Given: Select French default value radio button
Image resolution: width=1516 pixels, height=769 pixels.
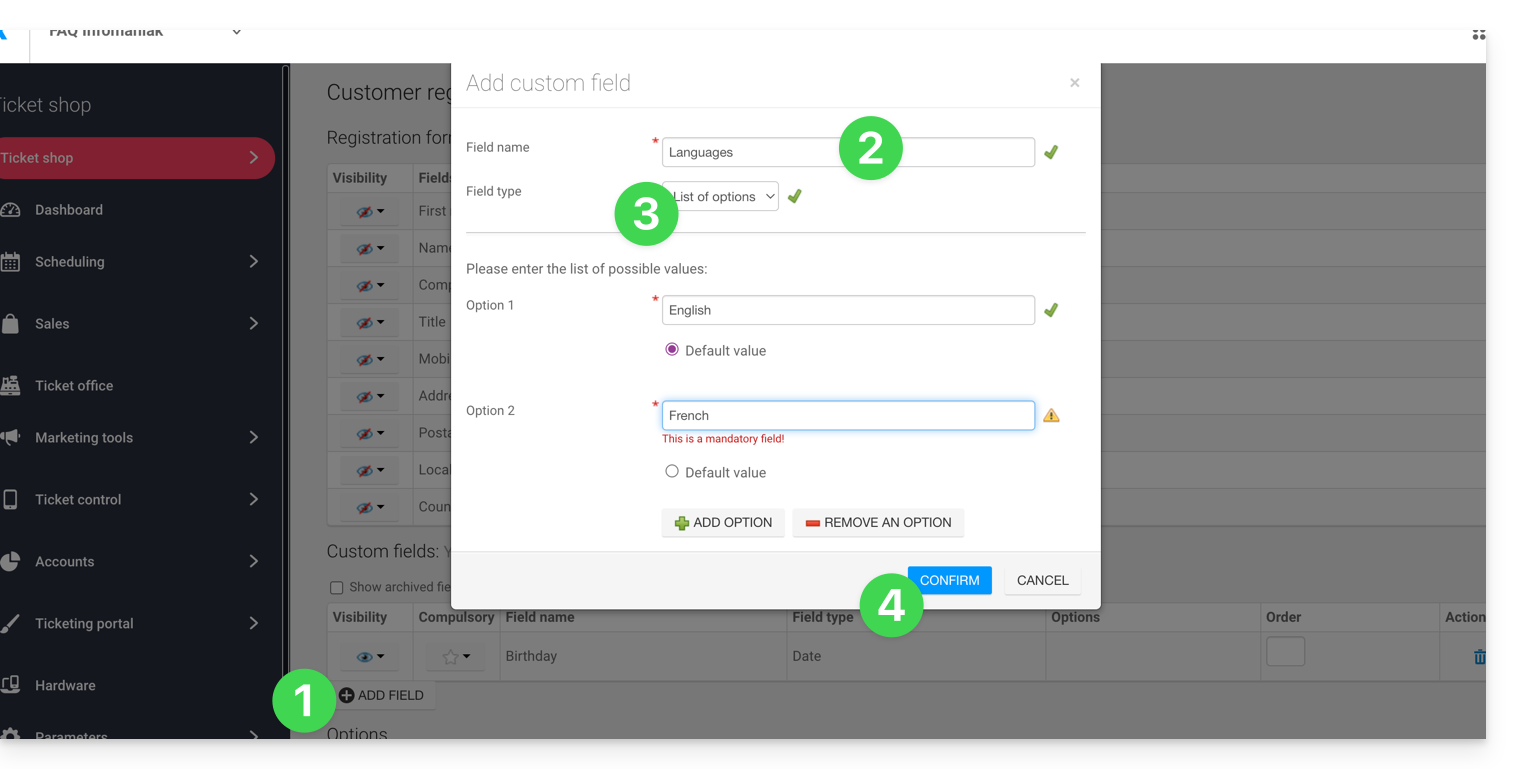Looking at the screenshot, I should click(x=672, y=472).
